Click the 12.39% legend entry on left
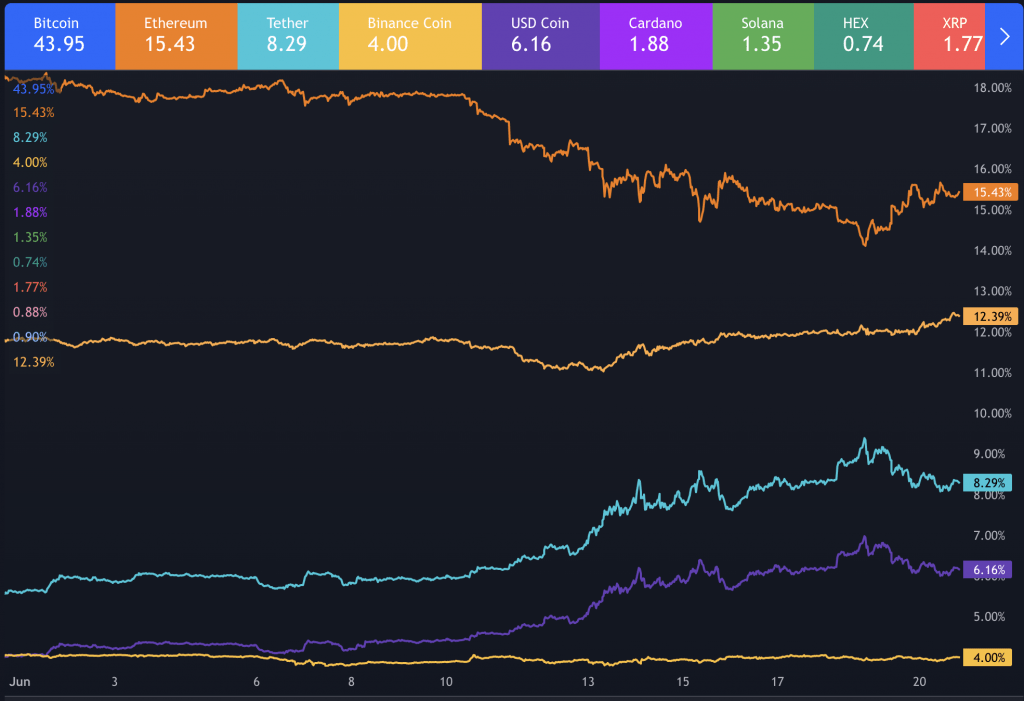The height and width of the screenshot is (701, 1024). tap(34, 362)
